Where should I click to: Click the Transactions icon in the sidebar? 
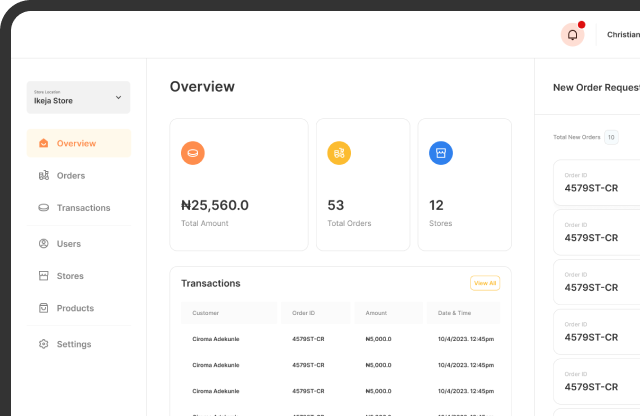44,208
